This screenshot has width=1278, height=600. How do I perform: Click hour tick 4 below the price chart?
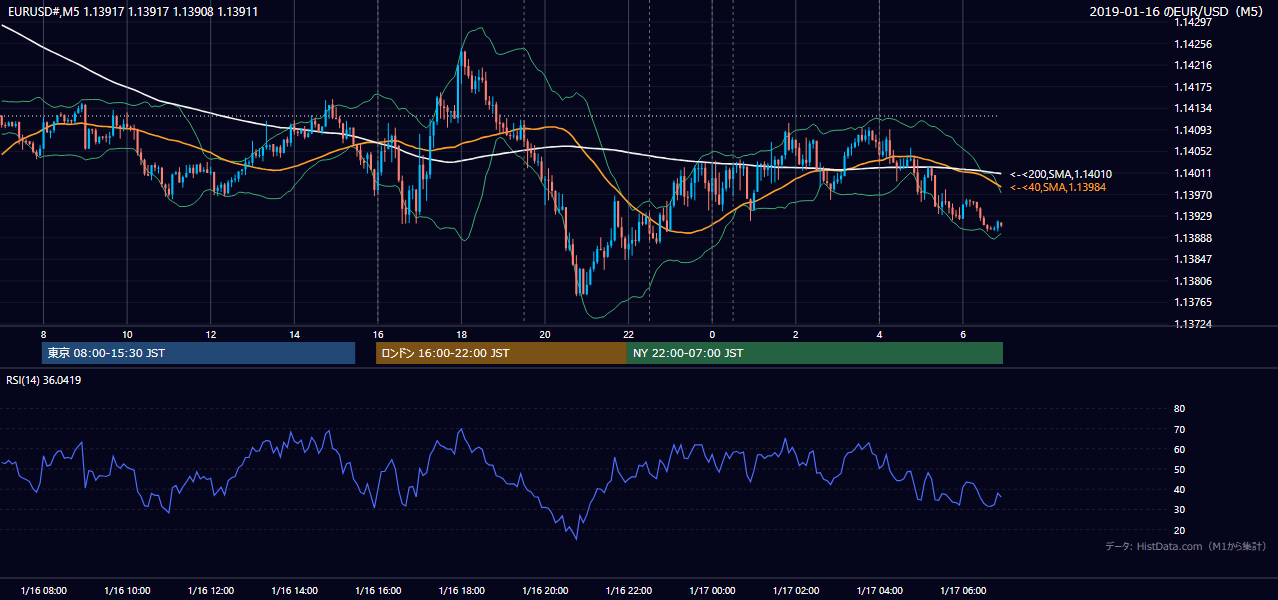point(880,334)
